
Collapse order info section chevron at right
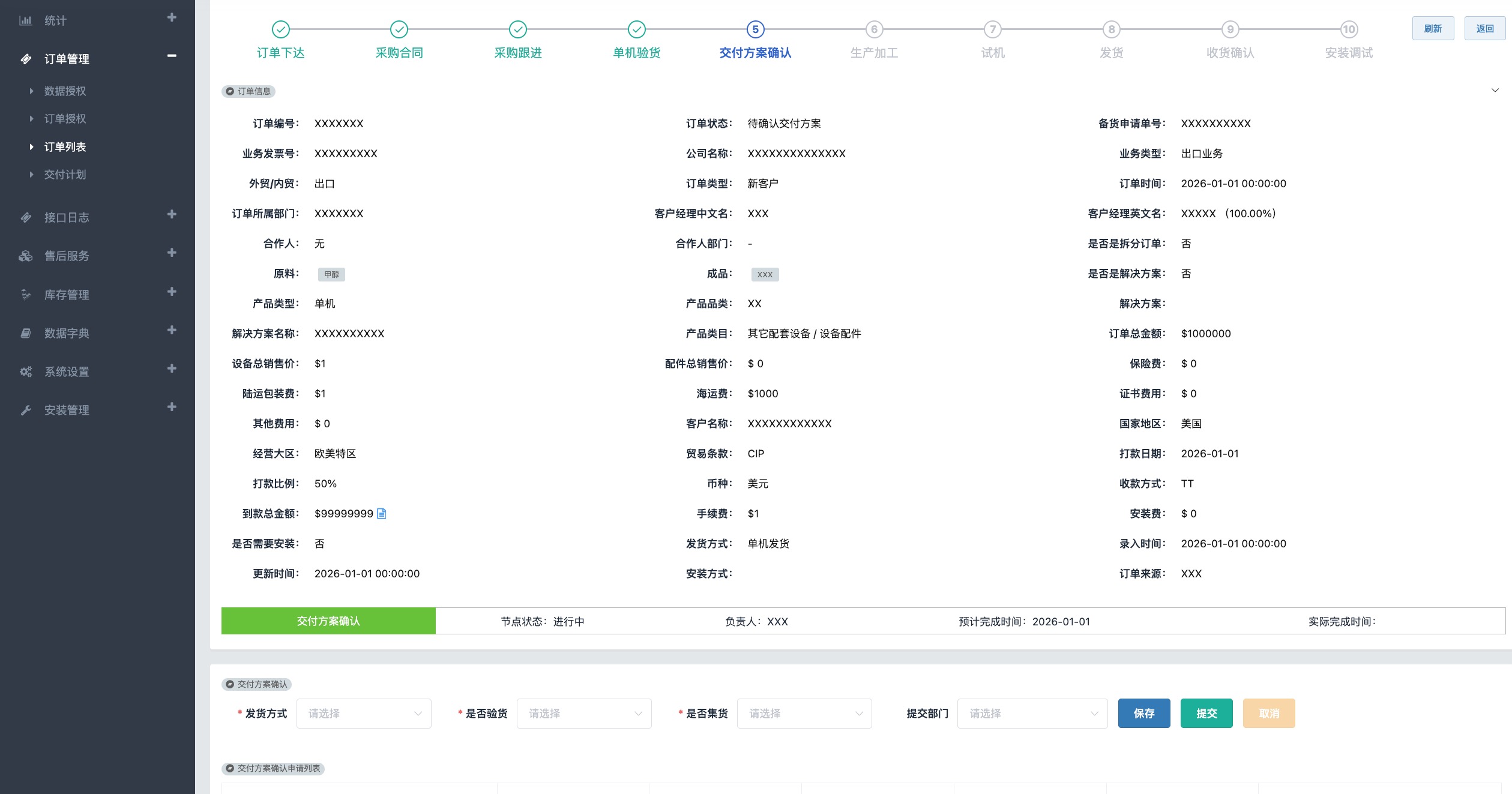point(1495,91)
